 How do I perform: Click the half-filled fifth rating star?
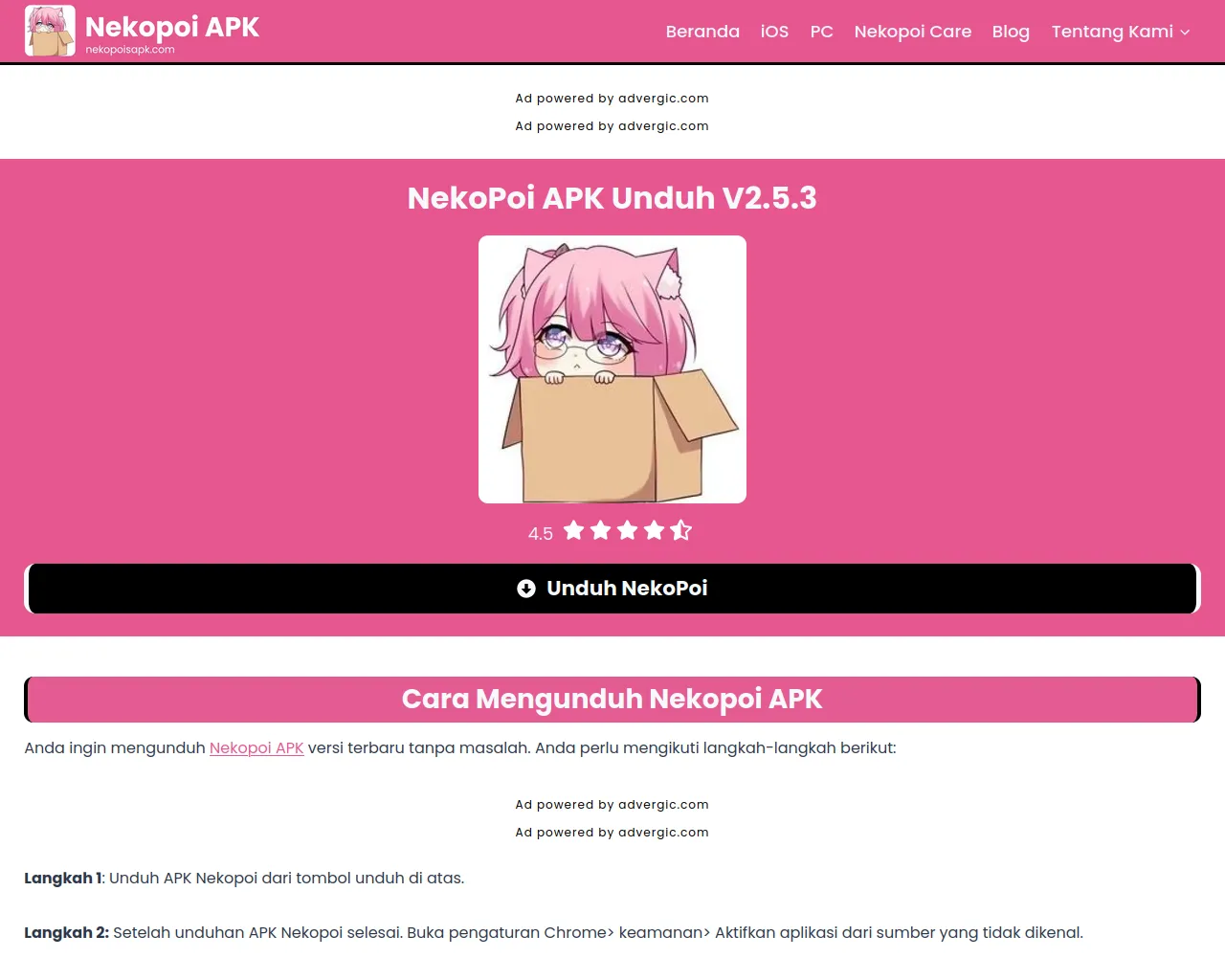coord(681,530)
